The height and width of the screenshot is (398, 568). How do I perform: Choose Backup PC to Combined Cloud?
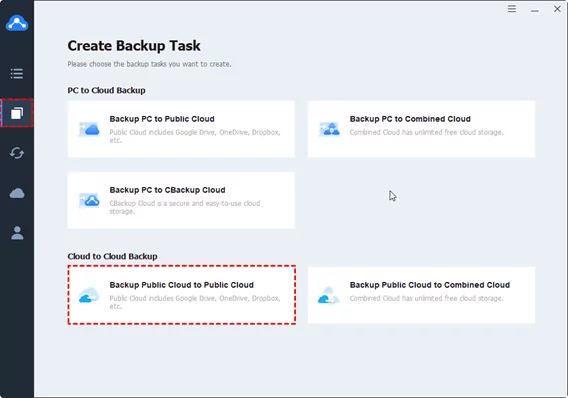click(x=421, y=129)
